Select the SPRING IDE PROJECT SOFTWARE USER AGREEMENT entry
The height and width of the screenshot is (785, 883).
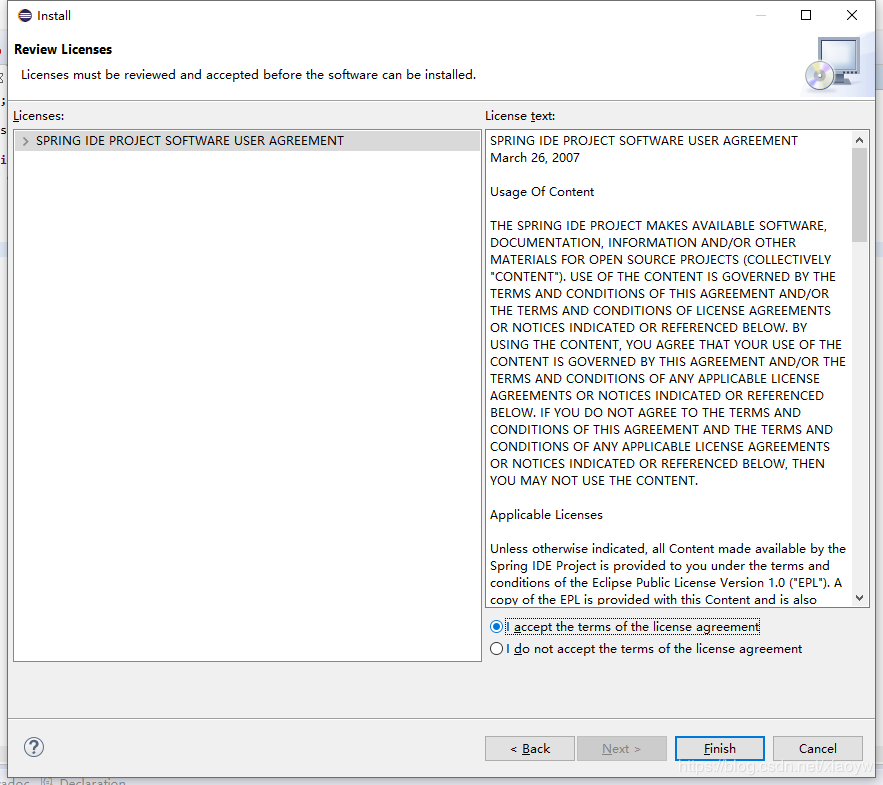(x=190, y=141)
